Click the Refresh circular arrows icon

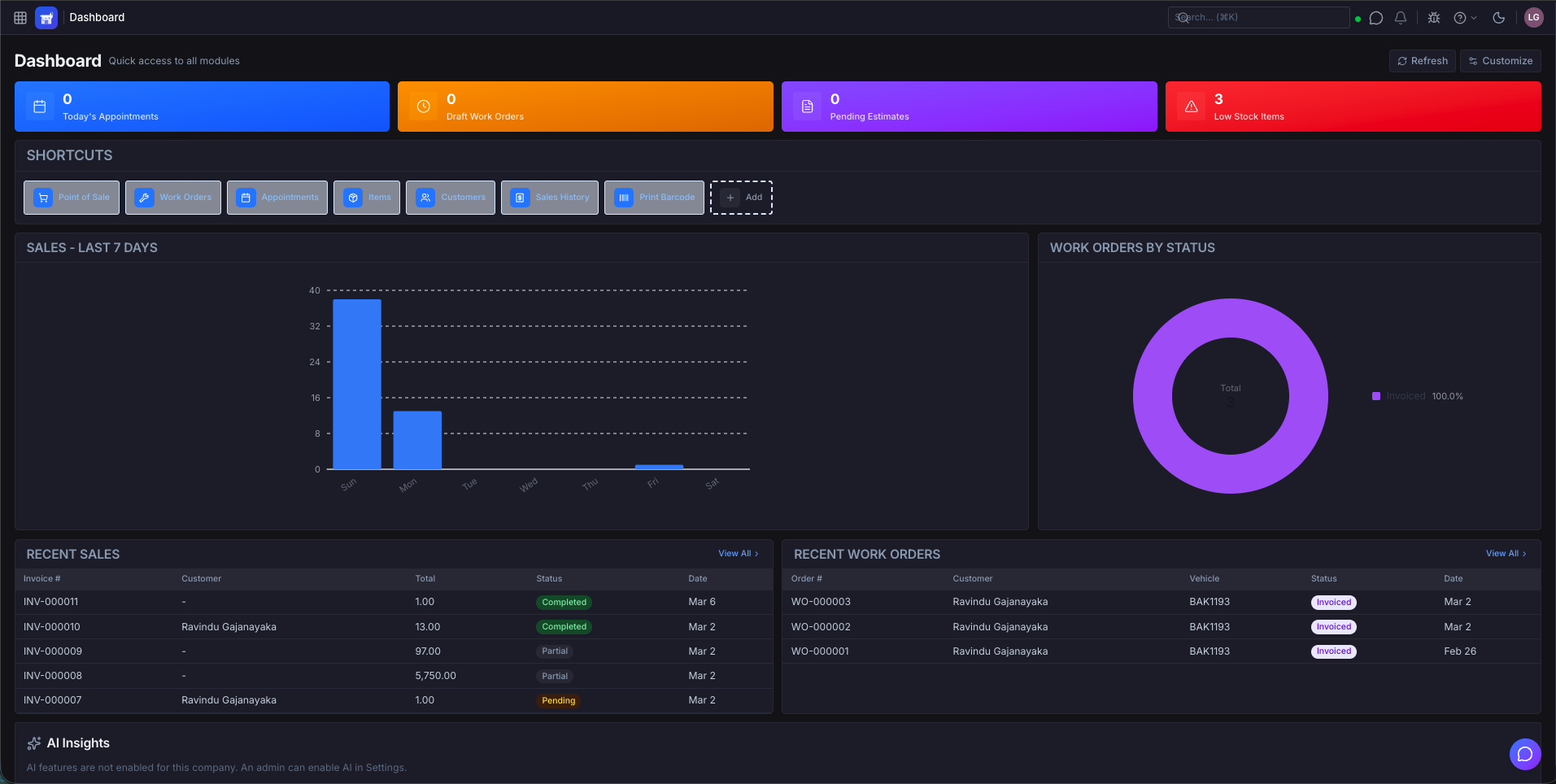[x=1402, y=61]
